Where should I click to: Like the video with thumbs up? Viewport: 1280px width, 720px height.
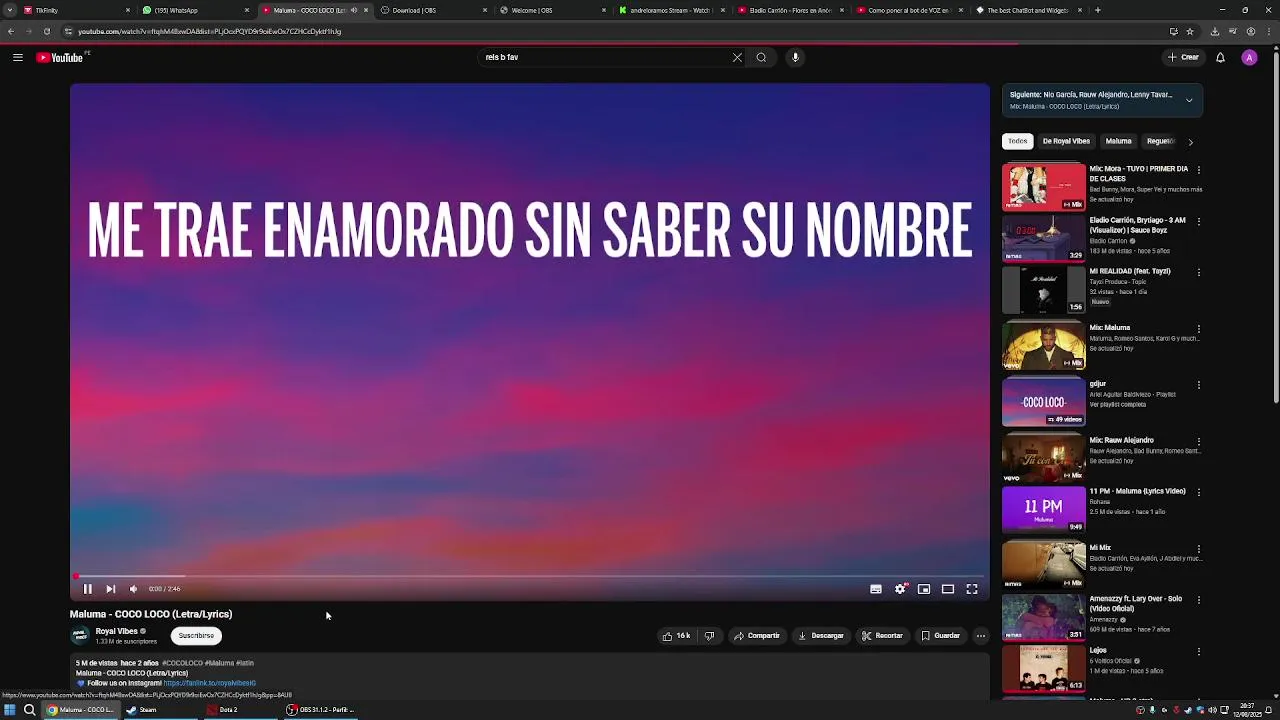(x=677, y=636)
